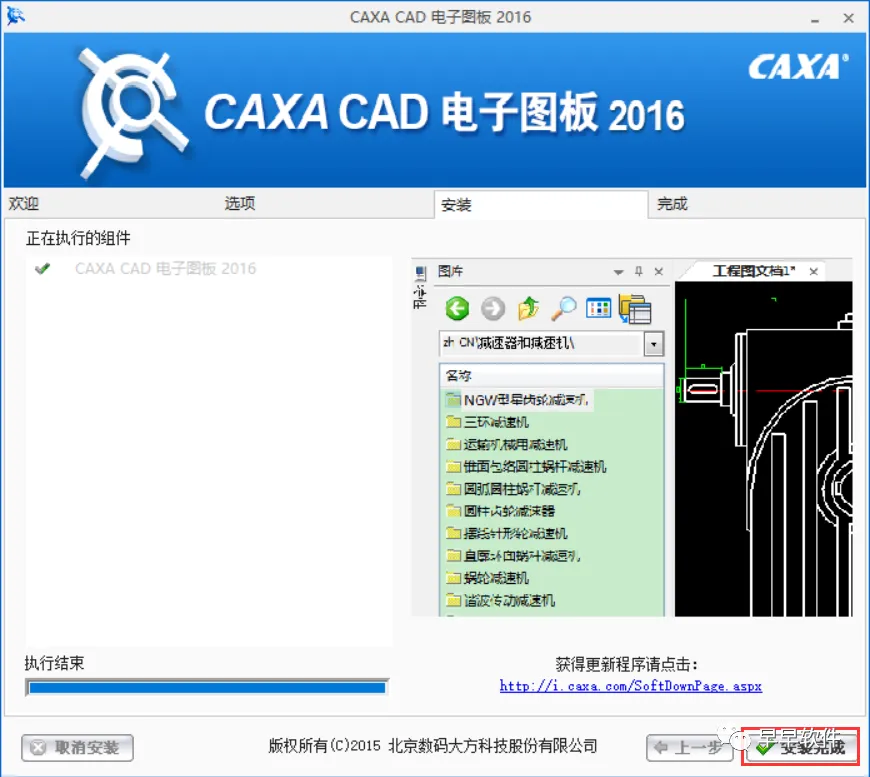Select the 蜗轮减速机 folder
The width and height of the screenshot is (870, 777).
pyautogui.click(x=487, y=578)
